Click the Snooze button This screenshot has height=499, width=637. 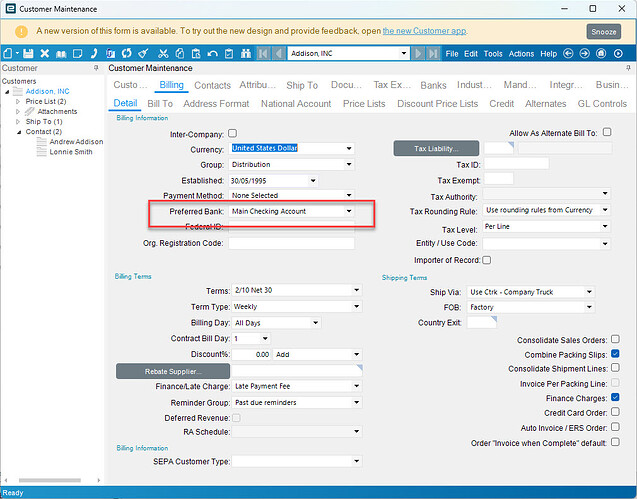tap(604, 32)
